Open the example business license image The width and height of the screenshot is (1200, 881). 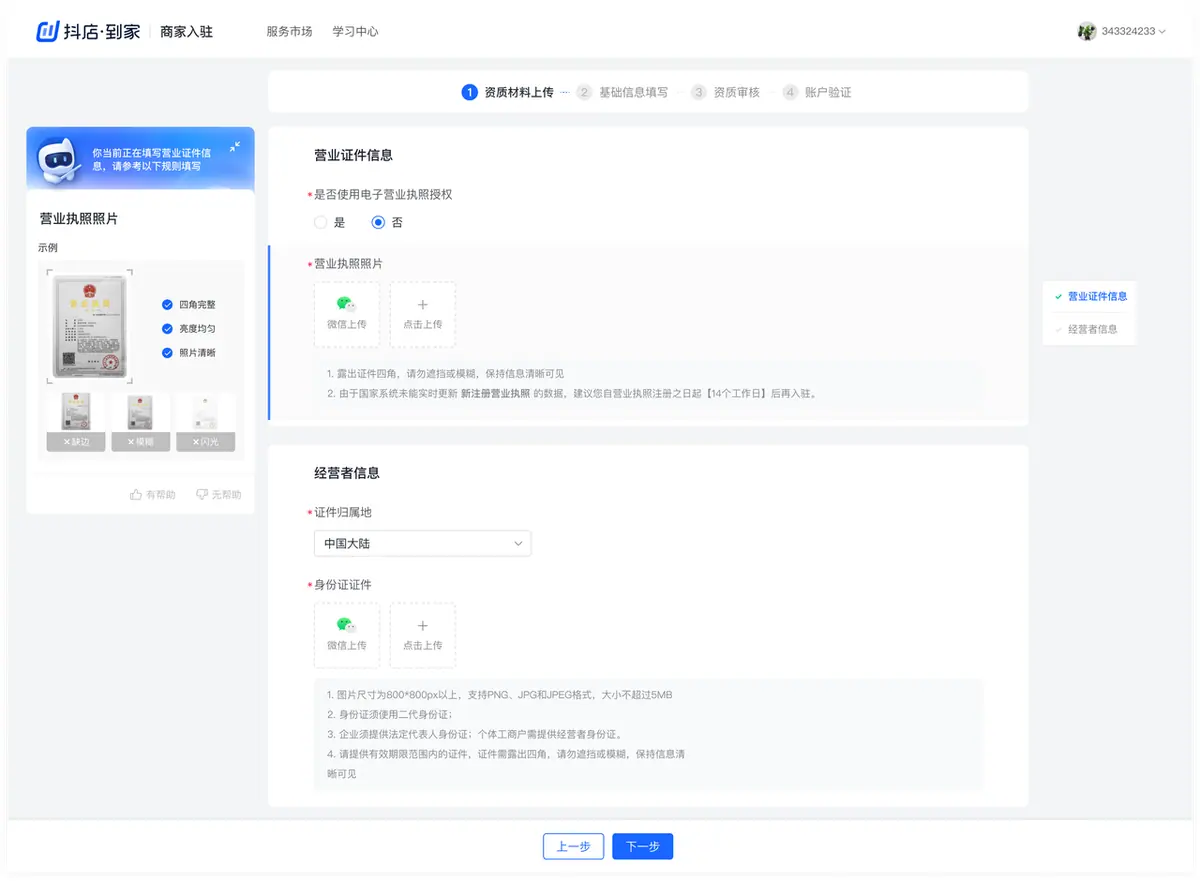pos(89,326)
